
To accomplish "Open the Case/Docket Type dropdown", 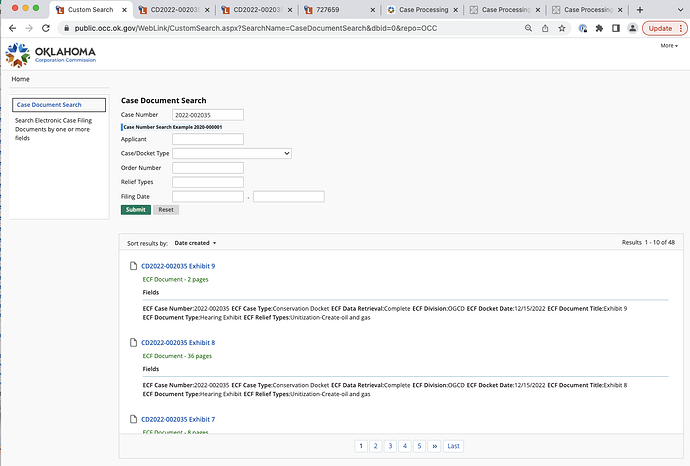I will [232, 153].
